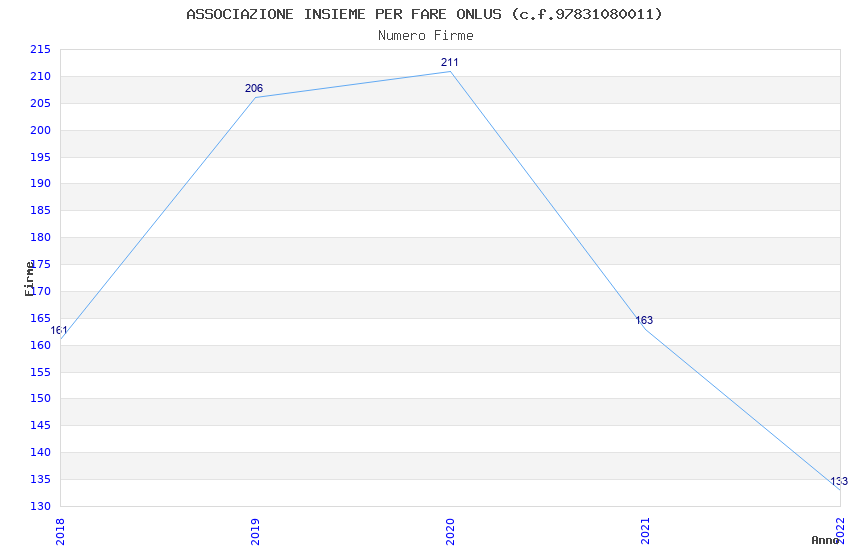The width and height of the screenshot is (850, 550).
Task: Click the y-axis tick label 180
Action: pyautogui.click(x=40, y=237)
